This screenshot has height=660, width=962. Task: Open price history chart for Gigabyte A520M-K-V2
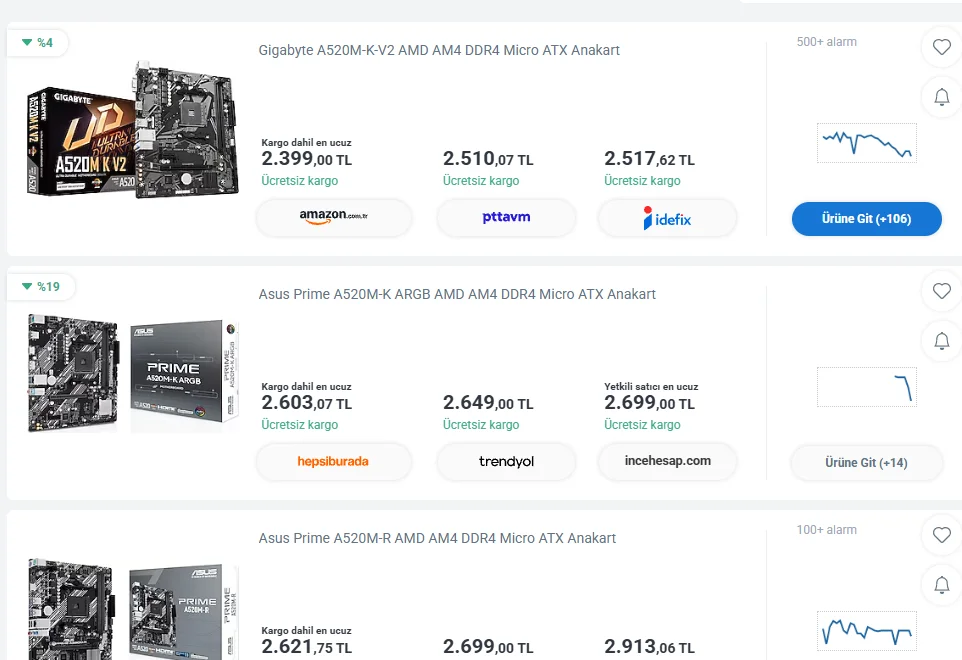tap(866, 143)
